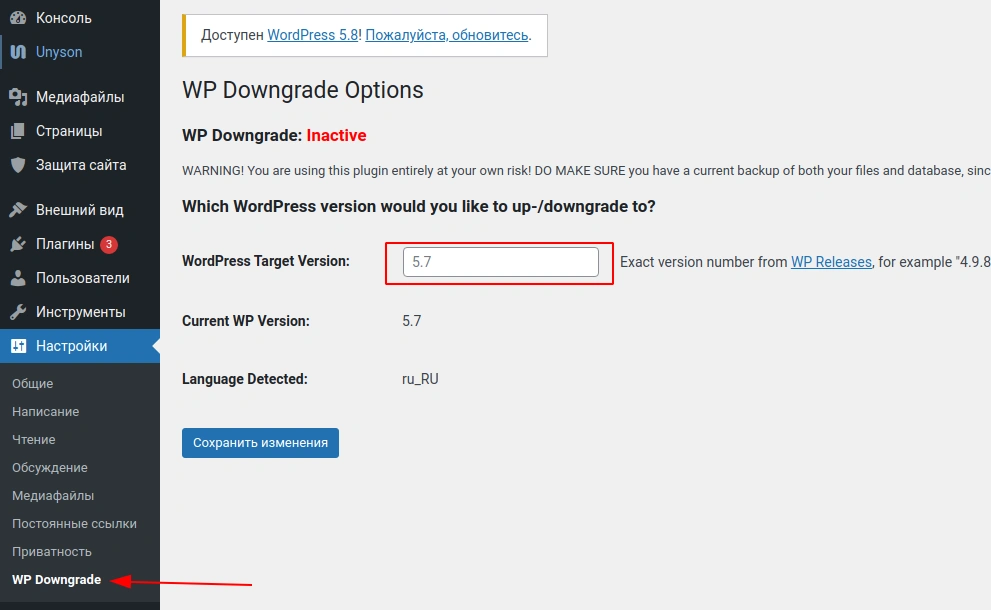Click the red Inactive status text
This screenshot has height=610, width=991.
click(x=336, y=135)
